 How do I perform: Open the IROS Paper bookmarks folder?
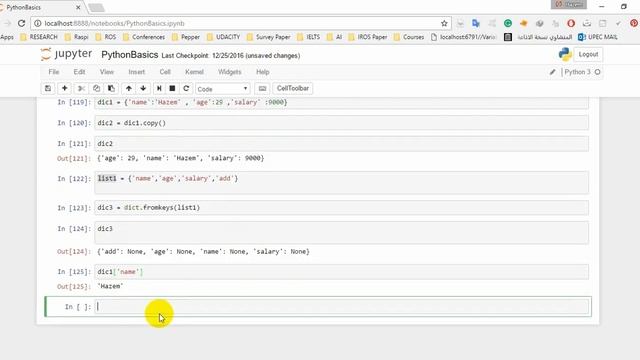point(367,37)
